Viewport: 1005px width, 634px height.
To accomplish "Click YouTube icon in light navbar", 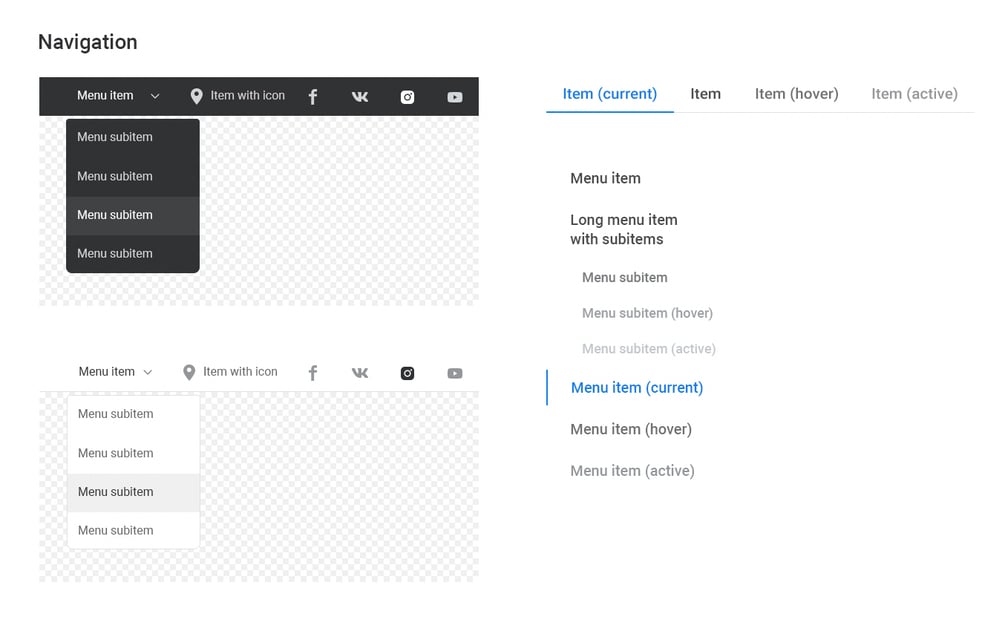I will coord(455,374).
